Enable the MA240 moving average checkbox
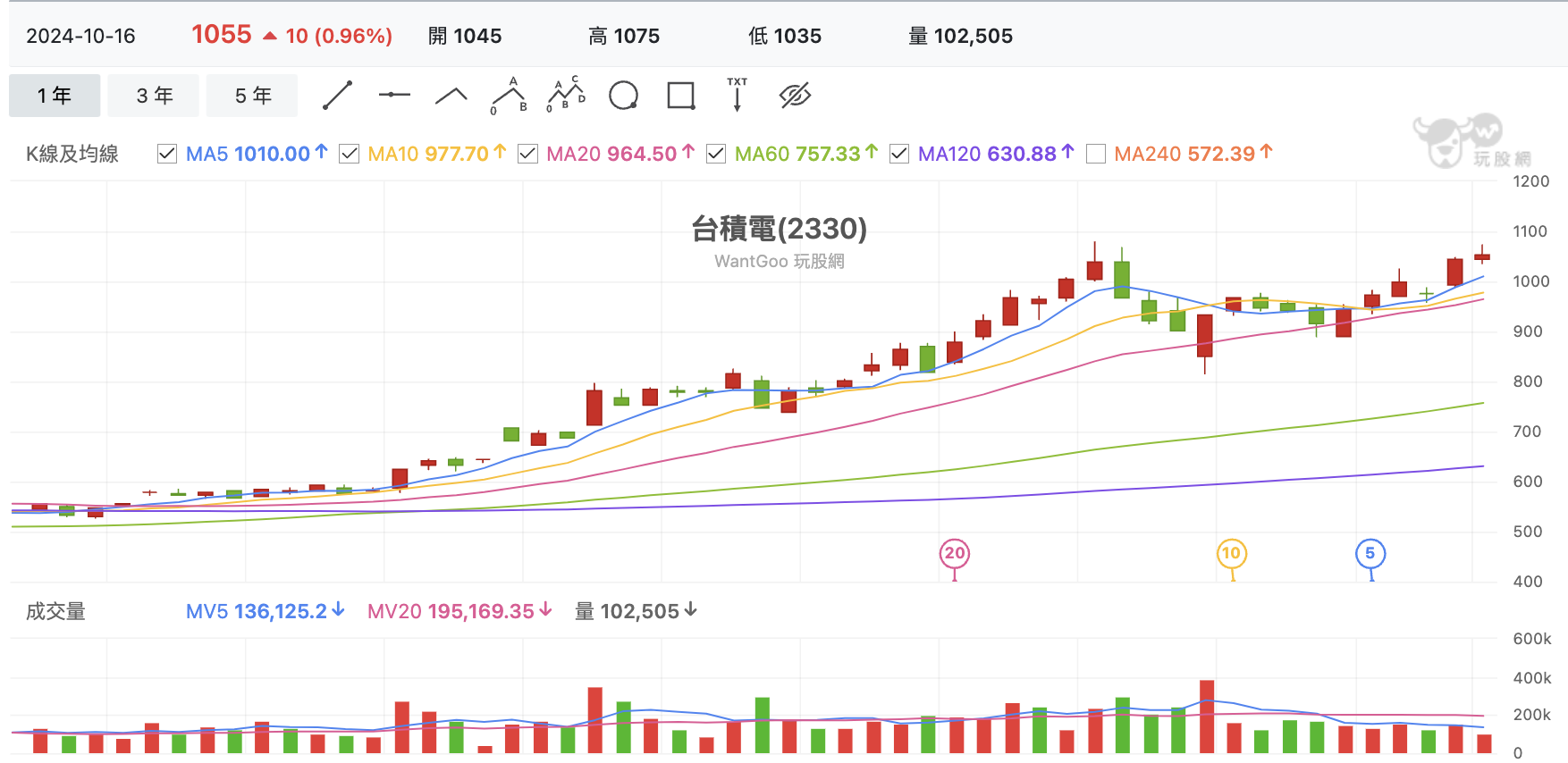1568x763 pixels. pos(1096,154)
